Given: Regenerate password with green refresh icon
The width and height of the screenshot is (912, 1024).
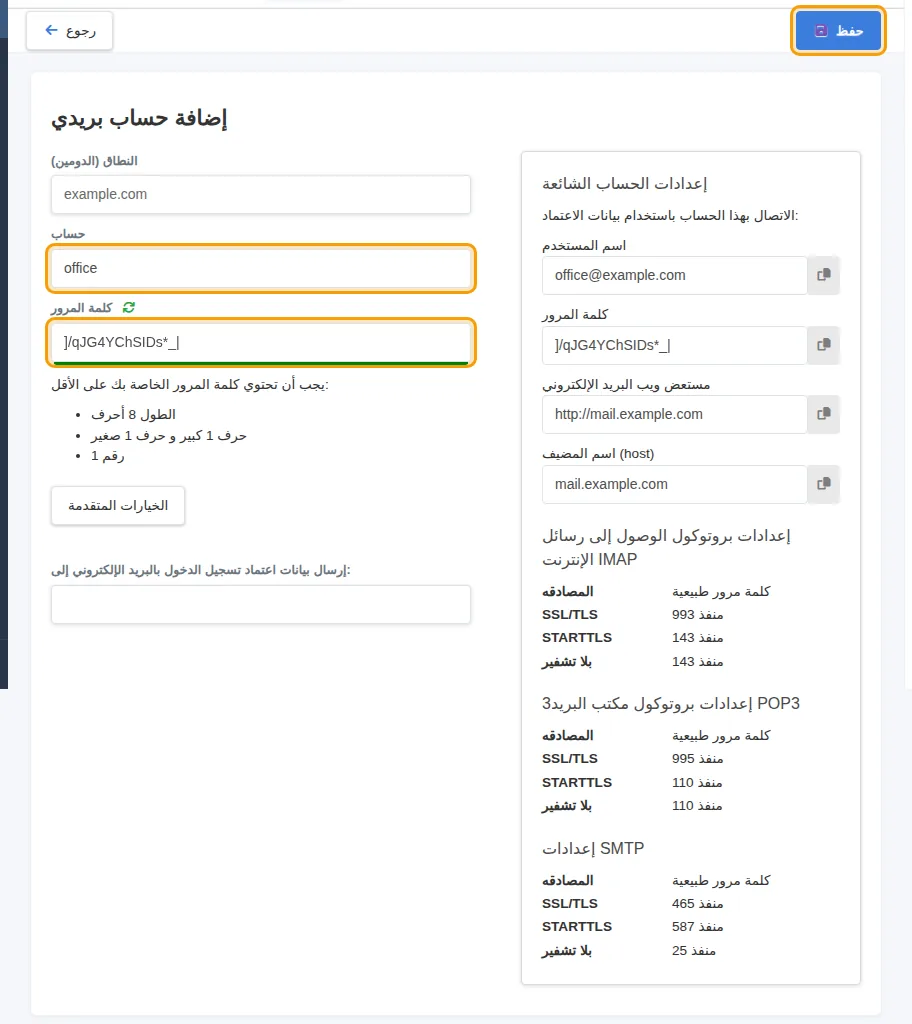Looking at the screenshot, I should click(129, 308).
